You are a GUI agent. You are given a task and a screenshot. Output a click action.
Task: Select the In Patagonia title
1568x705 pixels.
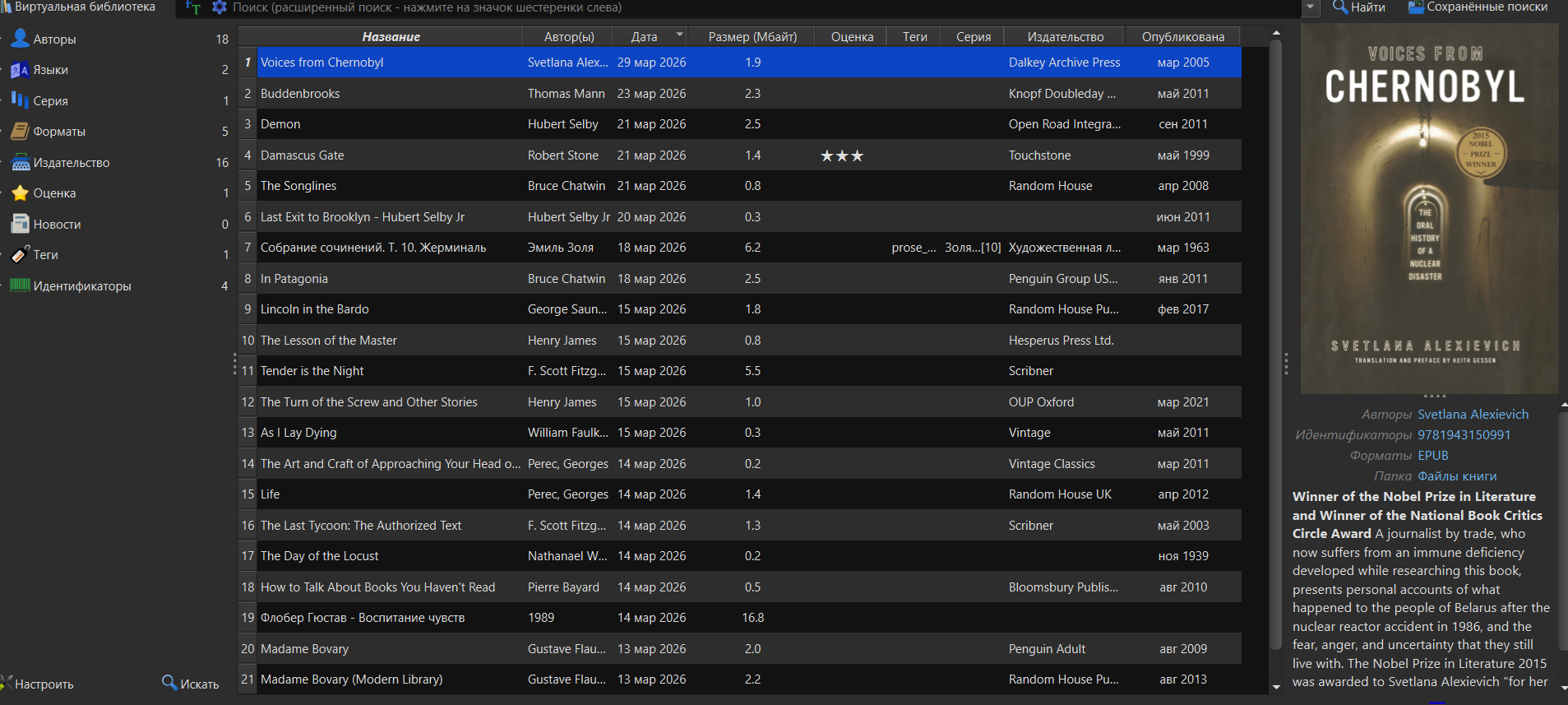(x=294, y=279)
